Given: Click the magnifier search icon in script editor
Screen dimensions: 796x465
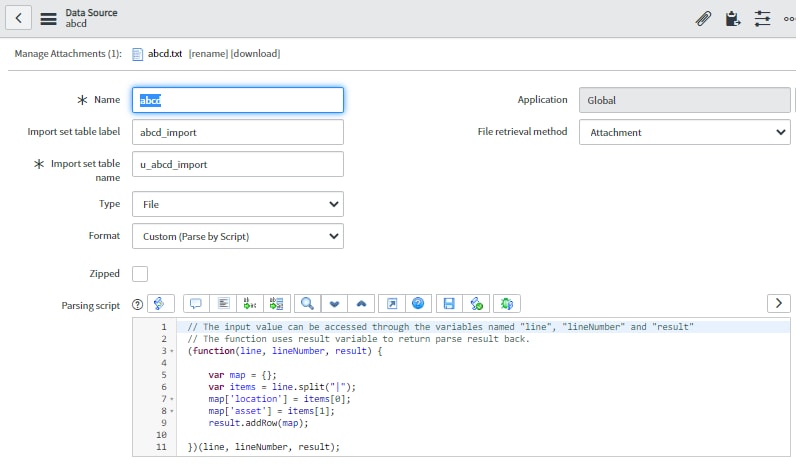Looking at the screenshot, I should 308,303.
